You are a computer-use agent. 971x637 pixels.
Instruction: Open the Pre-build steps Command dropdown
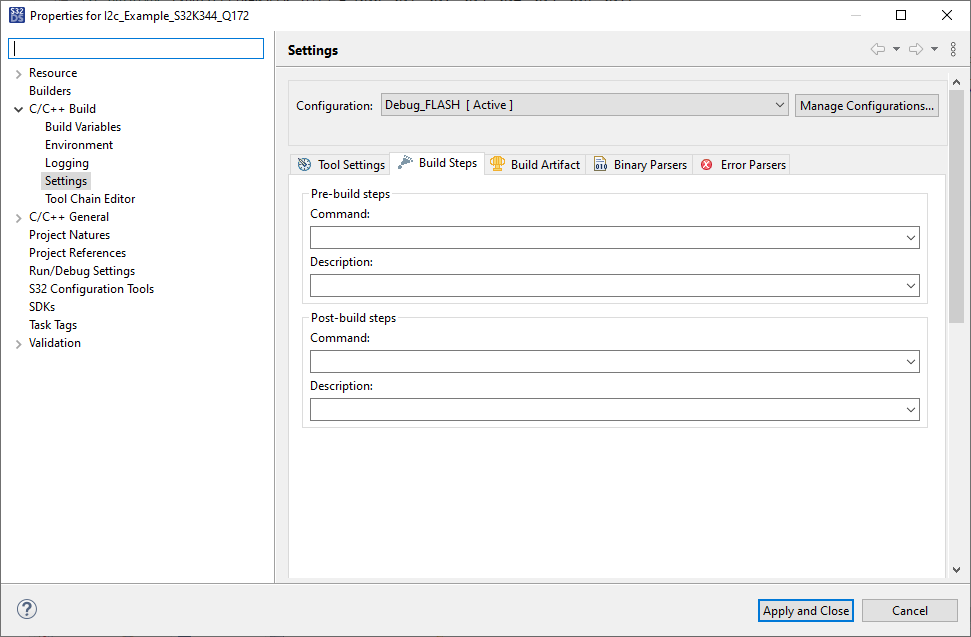click(910, 237)
